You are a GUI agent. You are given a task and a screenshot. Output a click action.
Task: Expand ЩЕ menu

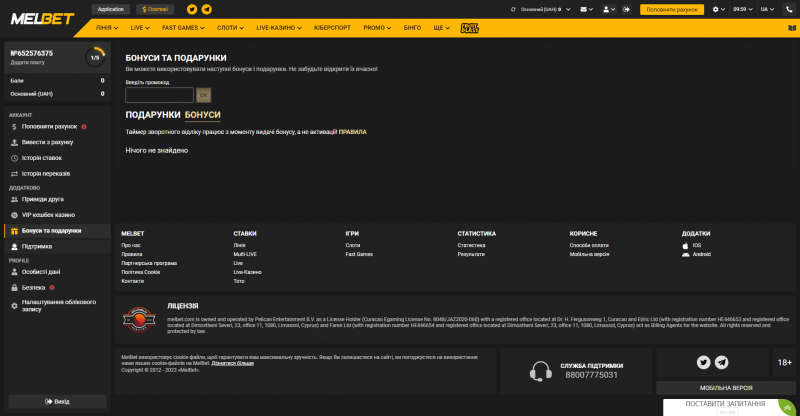click(x=441, y=28)
